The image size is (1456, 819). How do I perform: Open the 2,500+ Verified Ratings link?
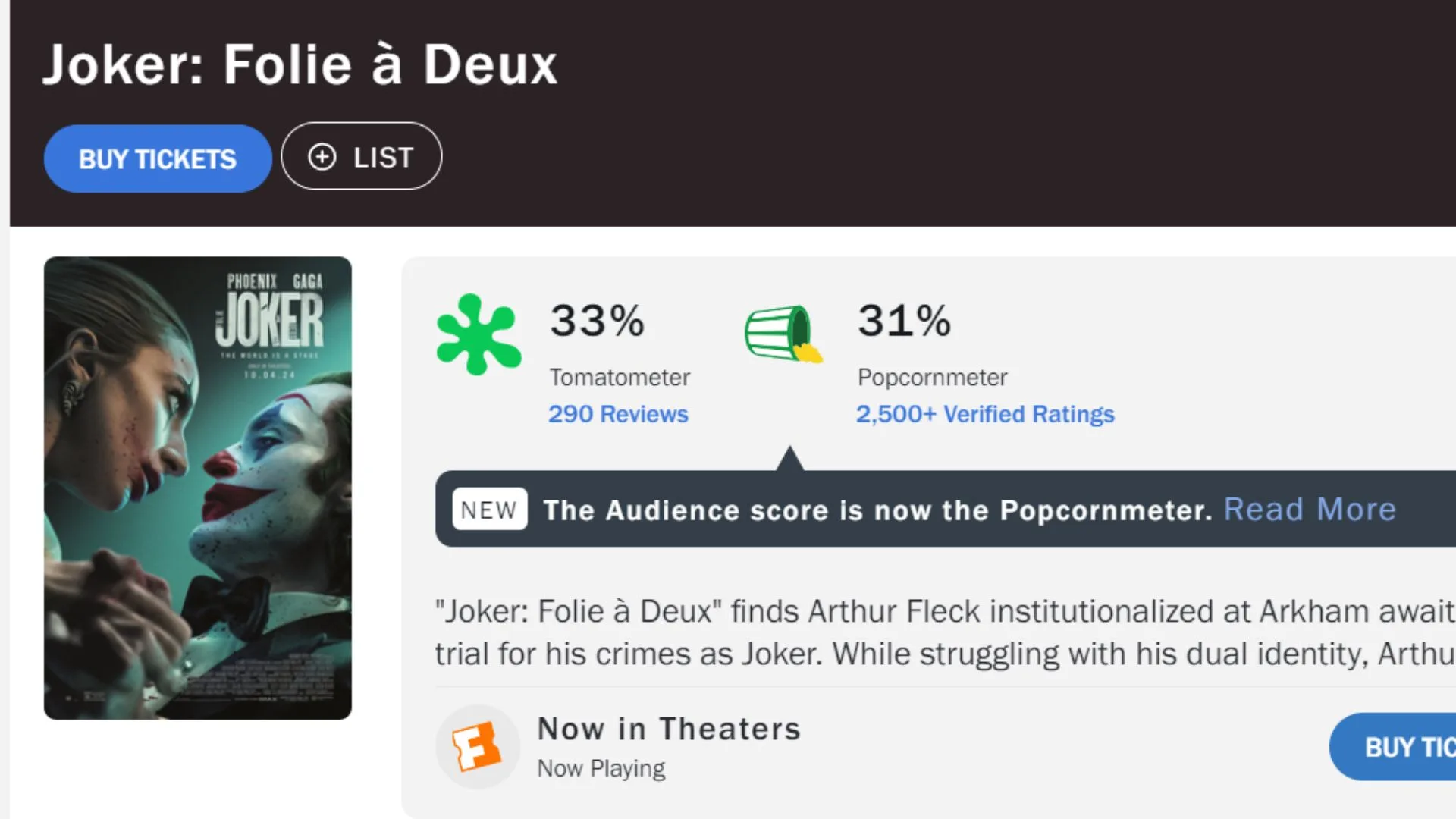tap(985, 414)
